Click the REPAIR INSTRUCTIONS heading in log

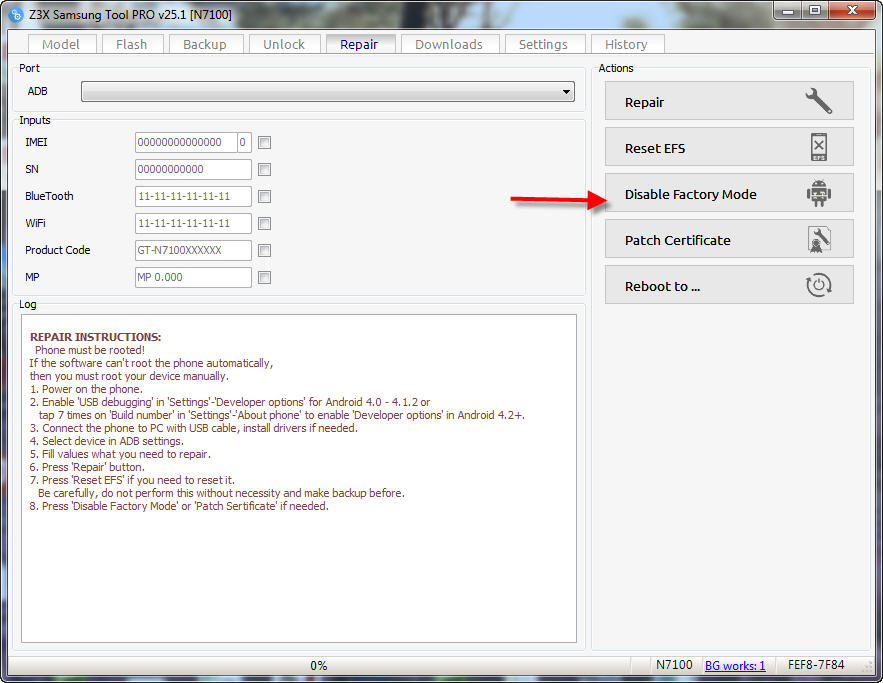tap(95, 337)
